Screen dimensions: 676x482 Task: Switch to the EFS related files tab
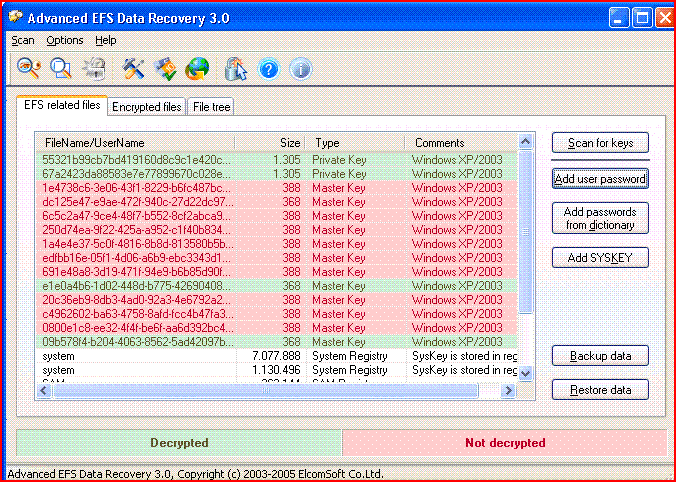tap(62, 105)
